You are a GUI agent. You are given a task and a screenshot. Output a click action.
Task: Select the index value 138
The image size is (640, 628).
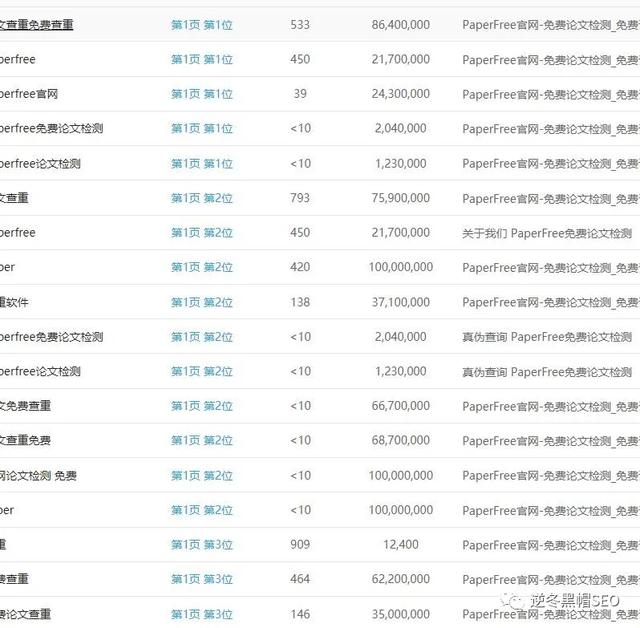[x=300, y=302]
